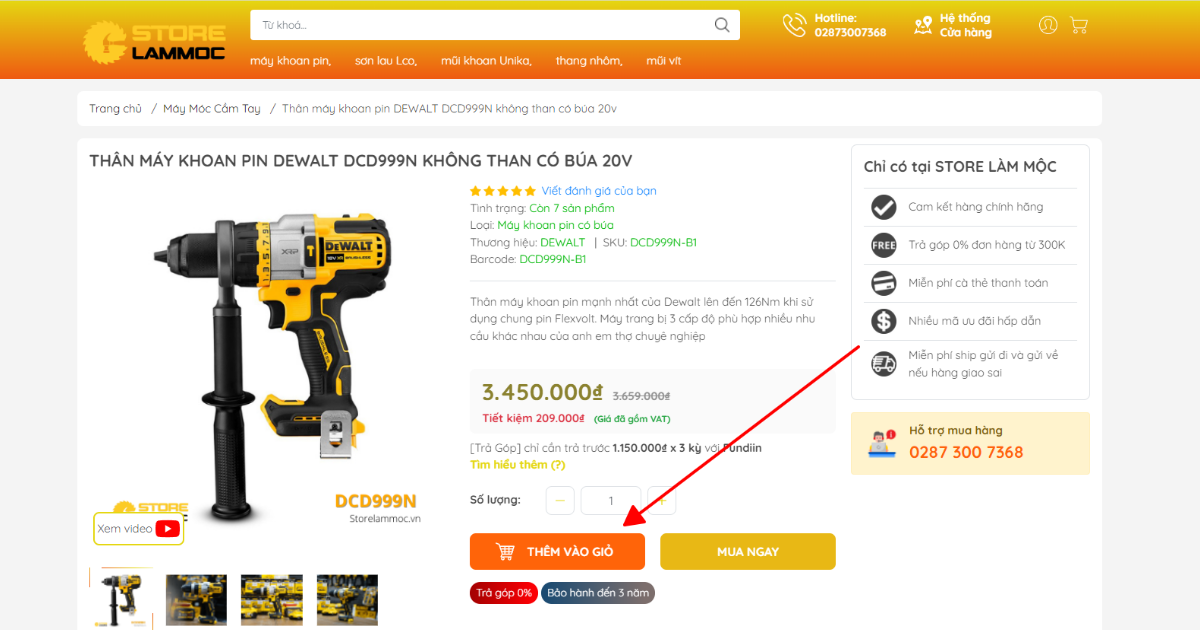1200x630 pixels.
Task: Click the Store Lammoc logo
Action: tap(152, 39)
